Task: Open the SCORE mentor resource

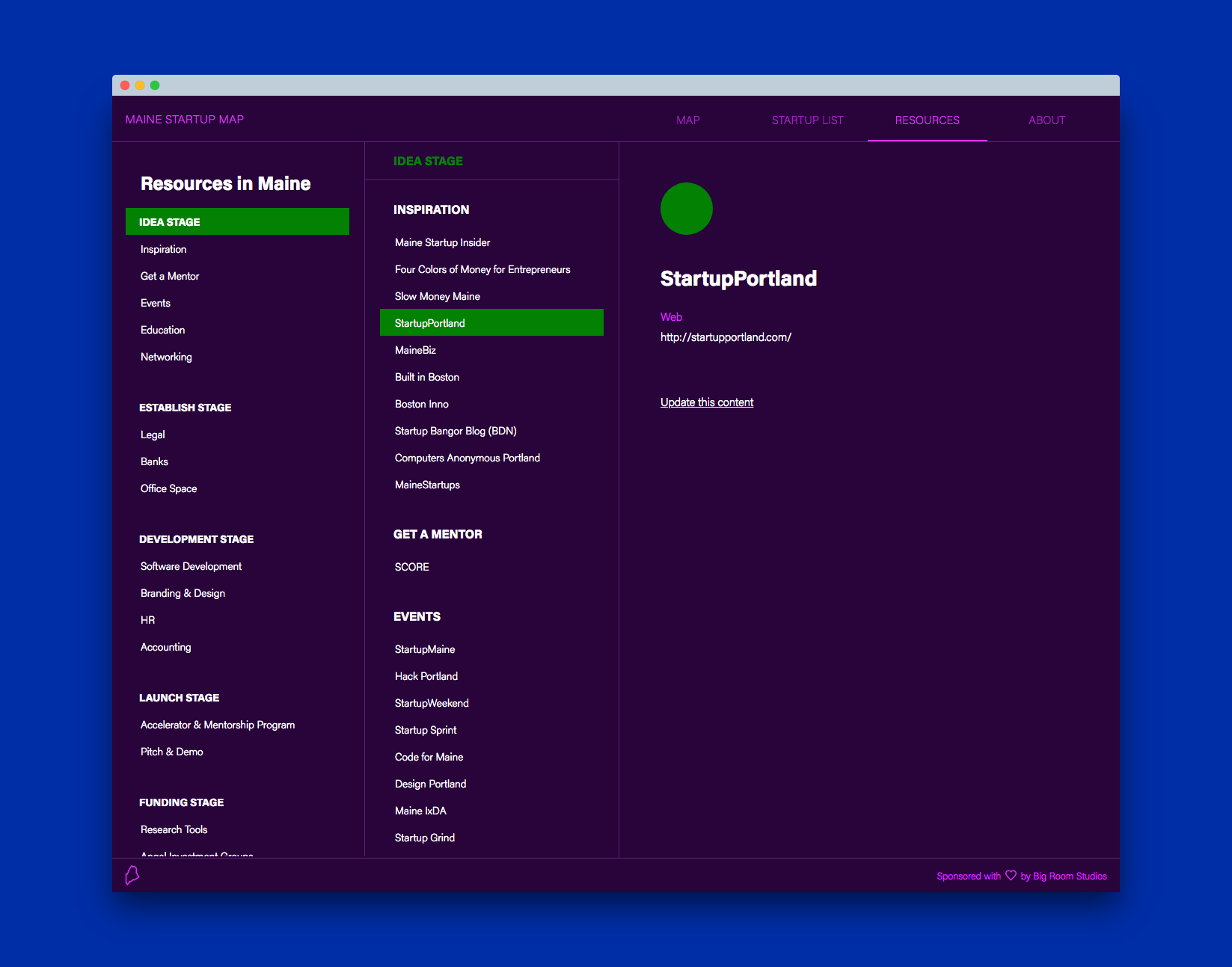Action: [x=412, y=567]
